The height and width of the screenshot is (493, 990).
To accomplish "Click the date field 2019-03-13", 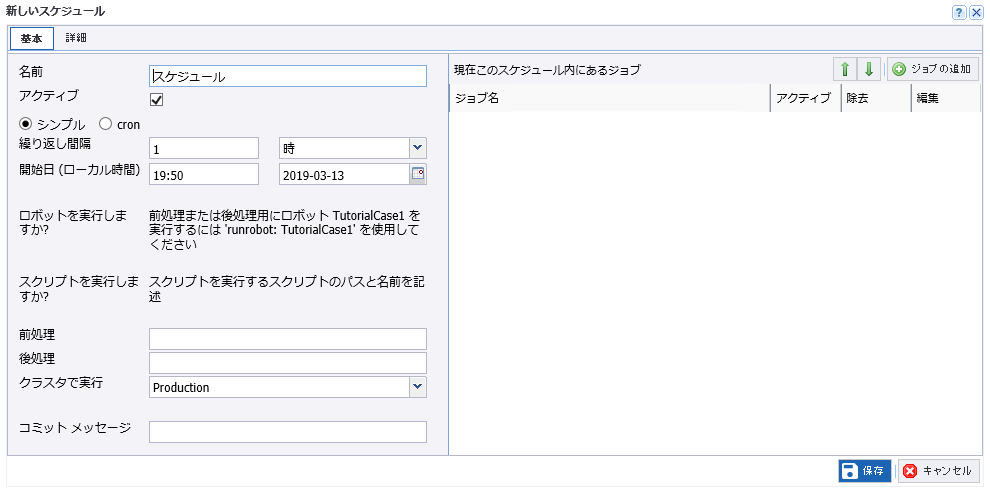I will 345,174.
